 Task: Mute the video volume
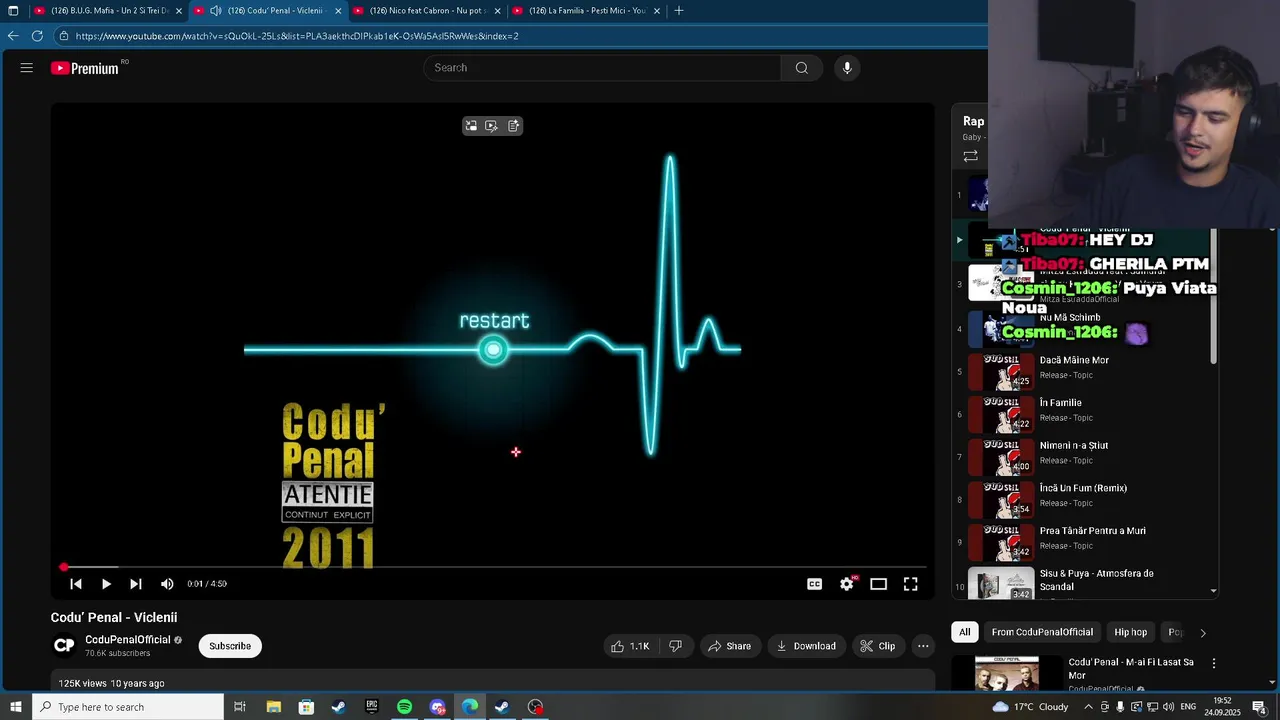167,584
